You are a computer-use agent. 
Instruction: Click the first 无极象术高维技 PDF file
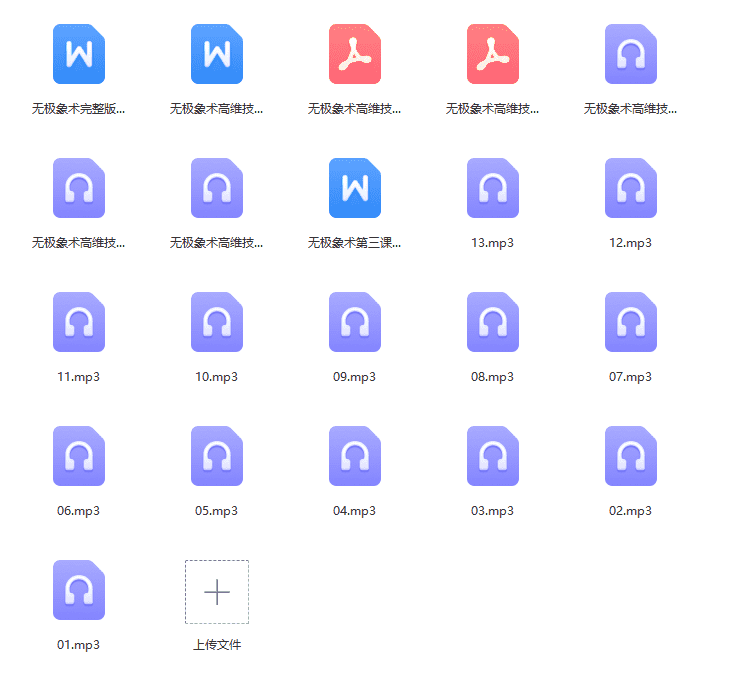pos(355,54)
